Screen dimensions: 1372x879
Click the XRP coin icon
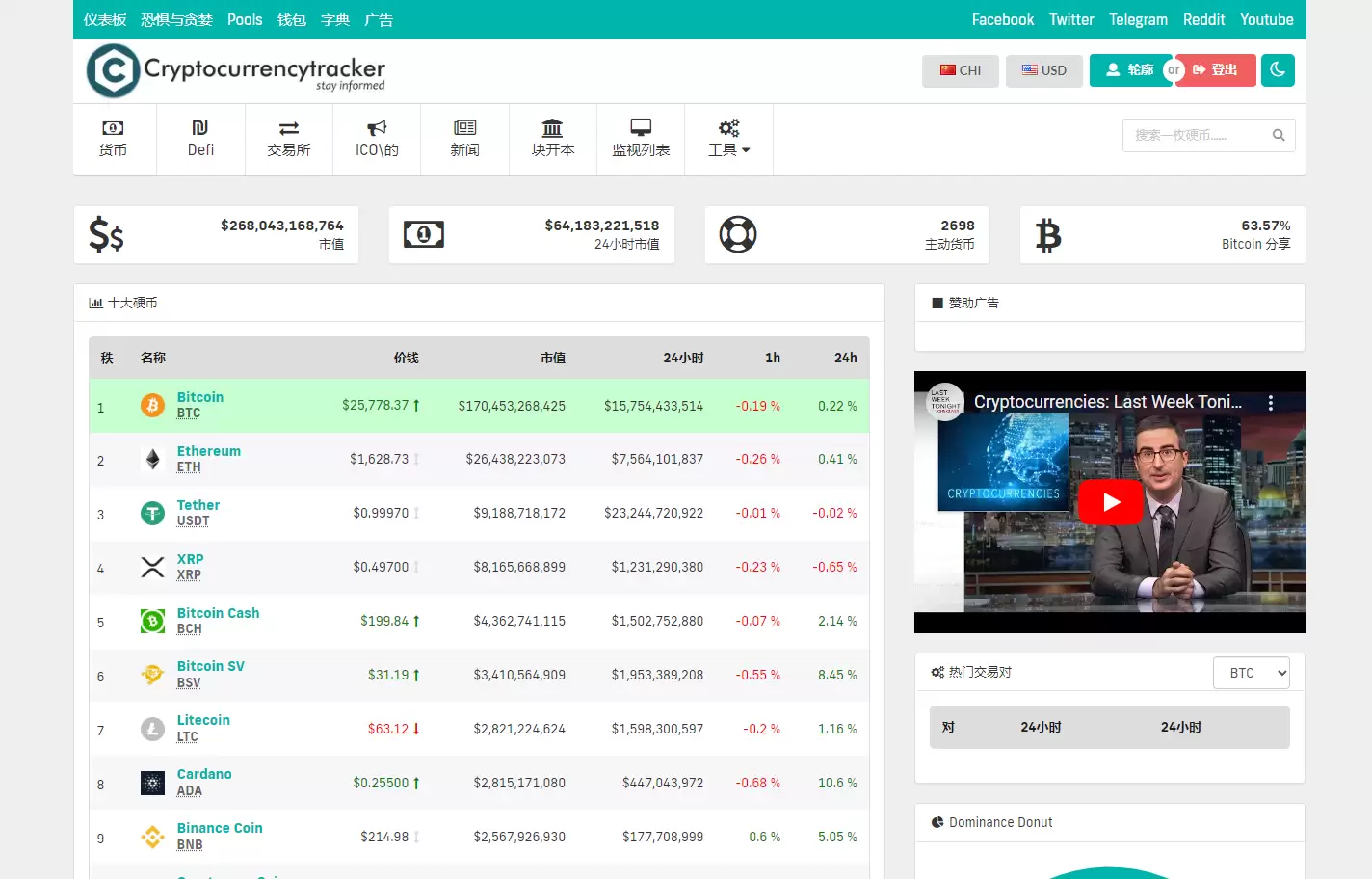[x=152, y=567]
